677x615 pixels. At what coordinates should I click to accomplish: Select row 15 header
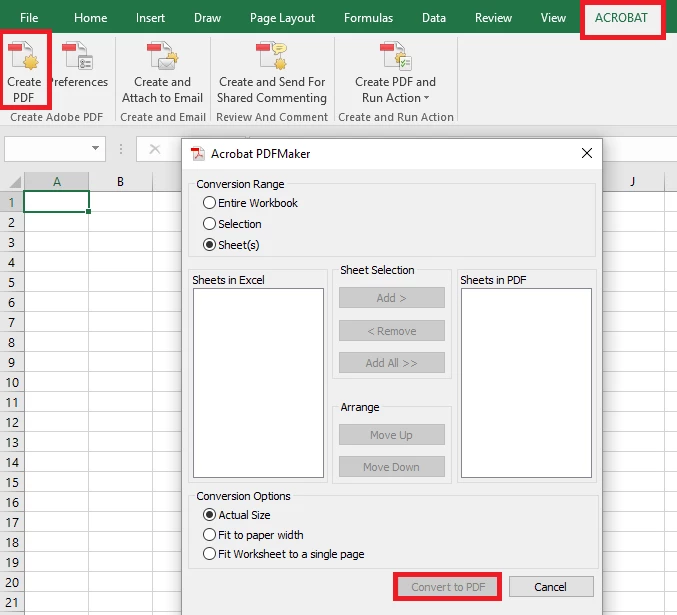(x=12, y=482)
